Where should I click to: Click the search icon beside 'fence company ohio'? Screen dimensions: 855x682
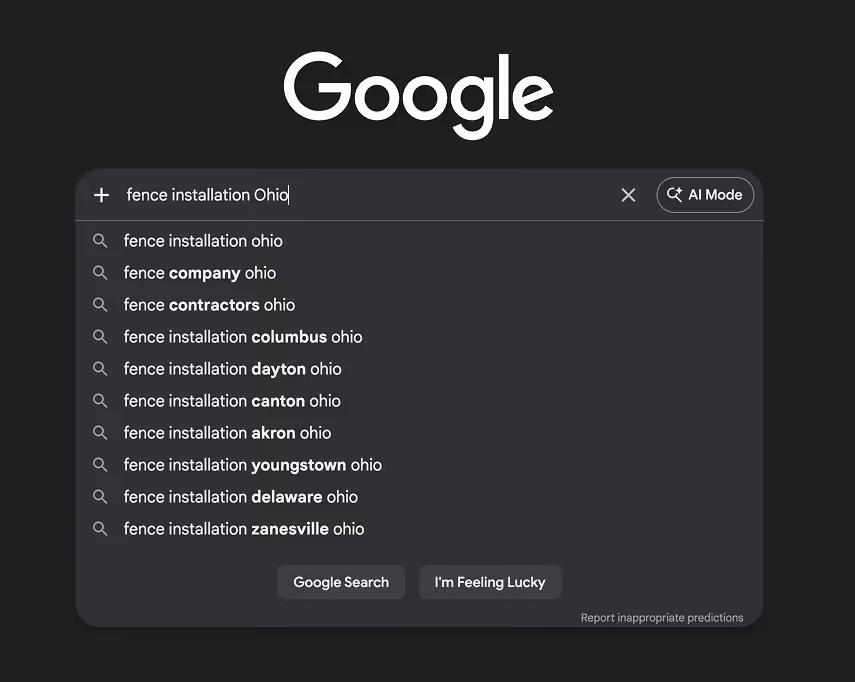tap(100, 272)
